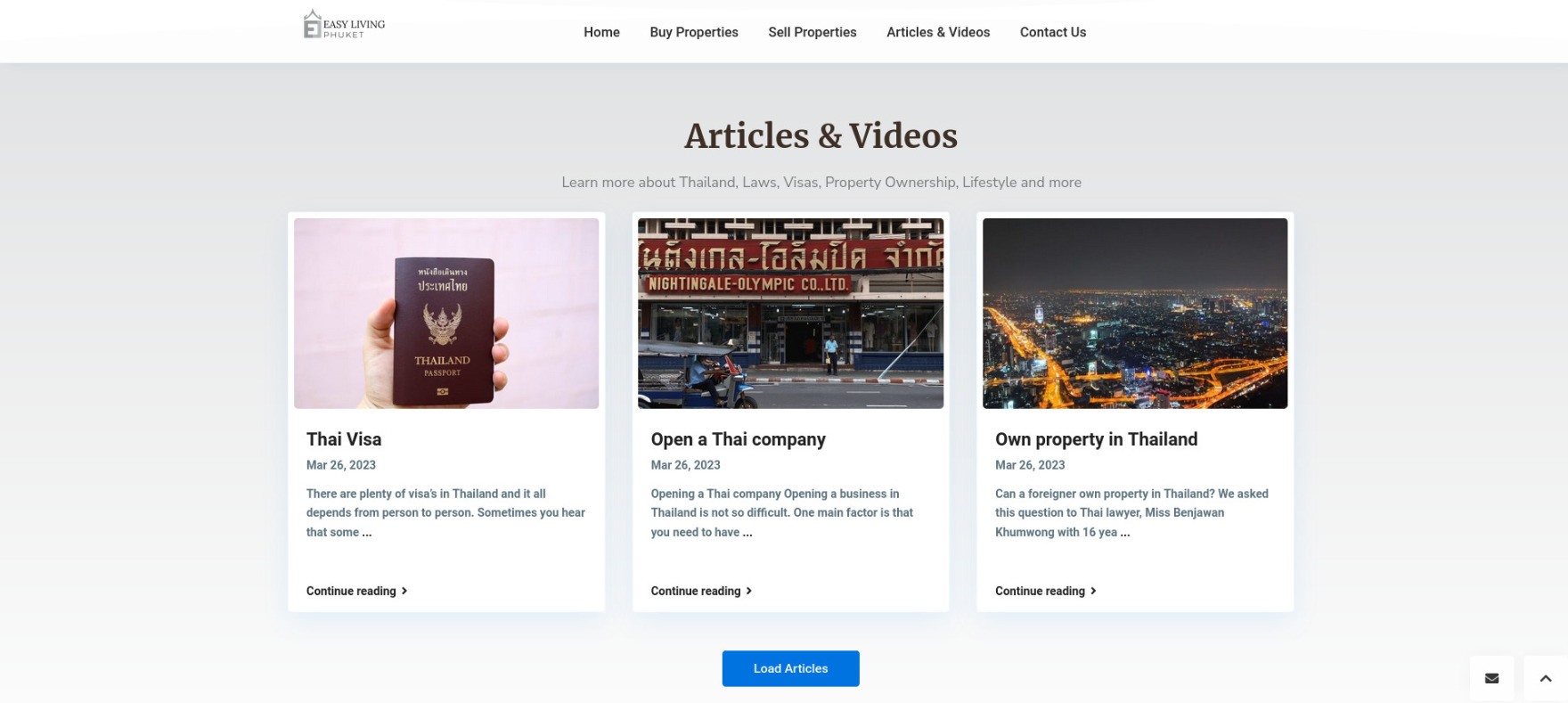Open the Sell Properties menu item
This screenshot has width=1568, height=703.
[813, 32]
